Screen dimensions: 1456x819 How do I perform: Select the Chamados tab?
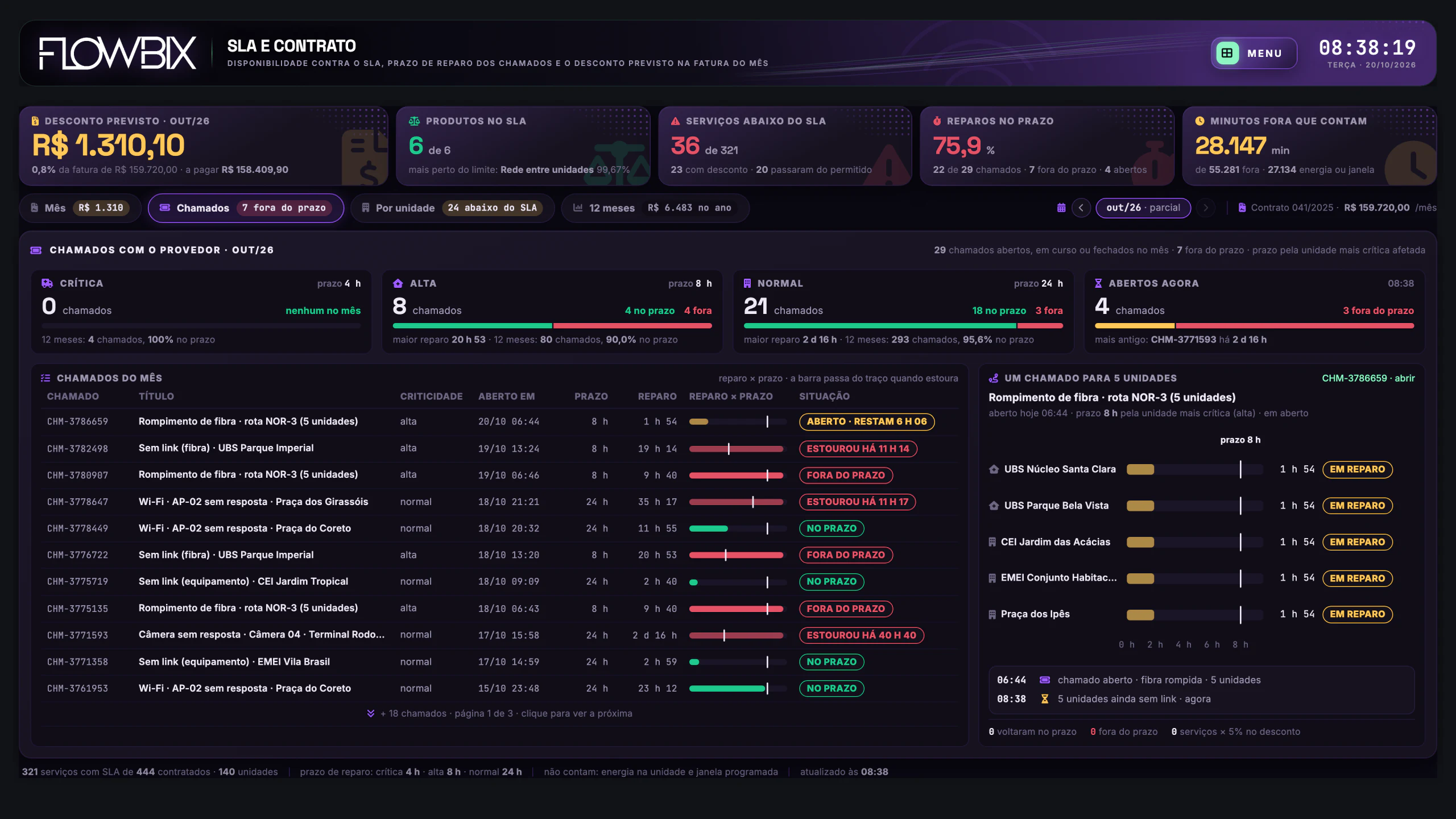tap(246, 208)
